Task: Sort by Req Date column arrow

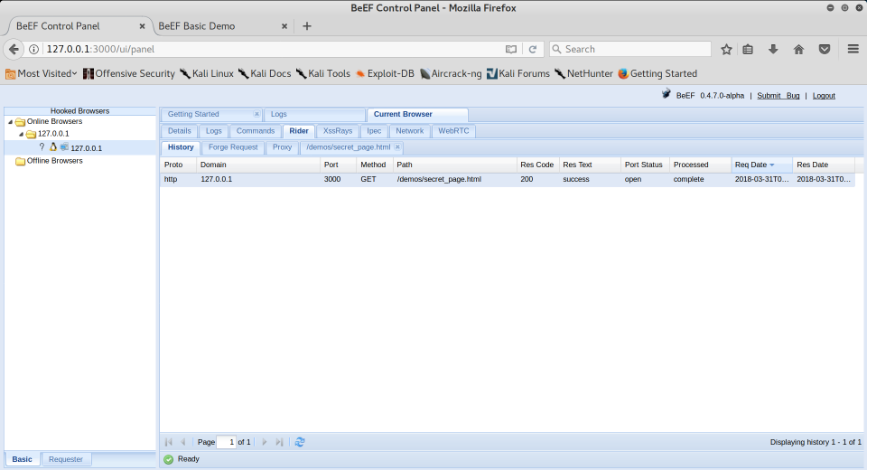Action: [772, 165]
